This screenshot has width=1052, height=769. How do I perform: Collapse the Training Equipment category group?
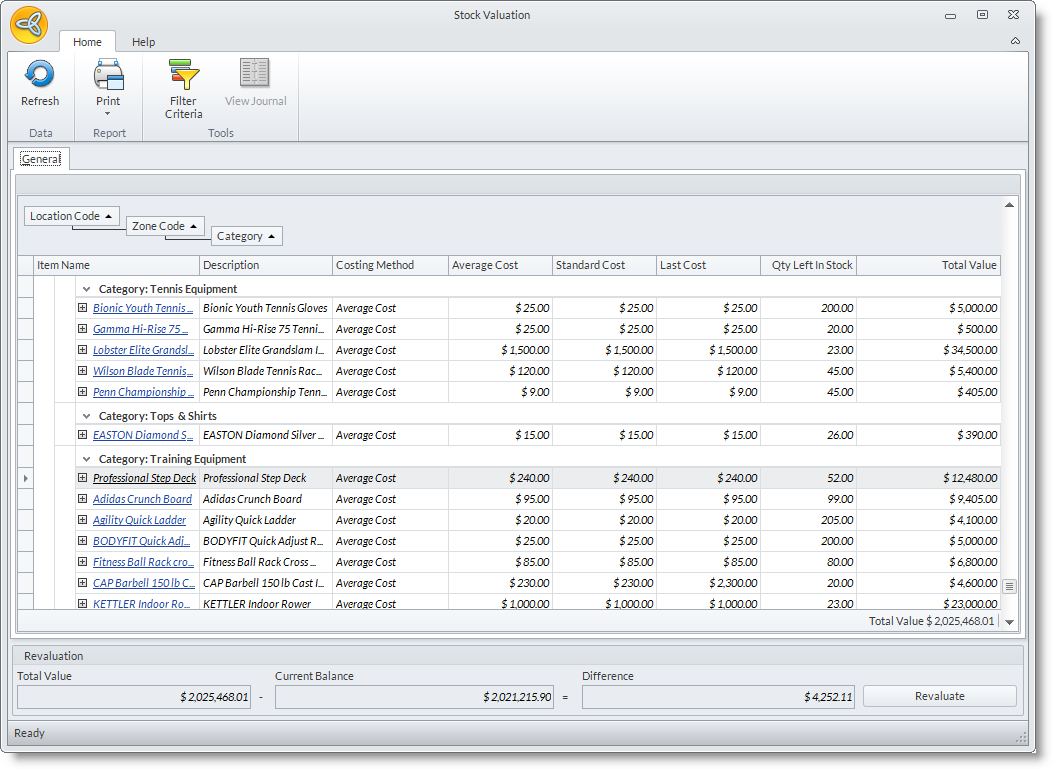point(87,459)
